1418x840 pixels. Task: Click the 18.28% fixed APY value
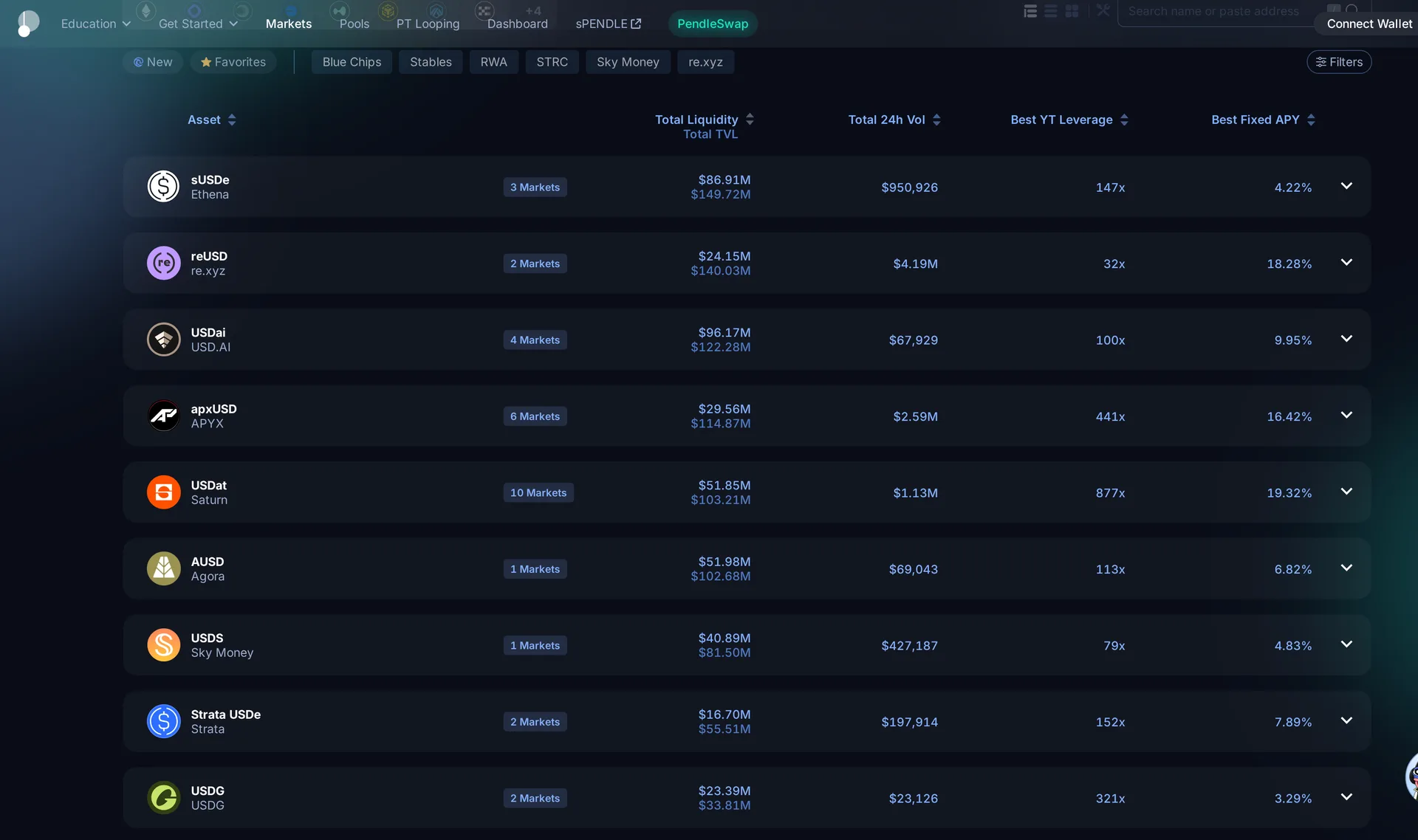[x=1289, y=264]
